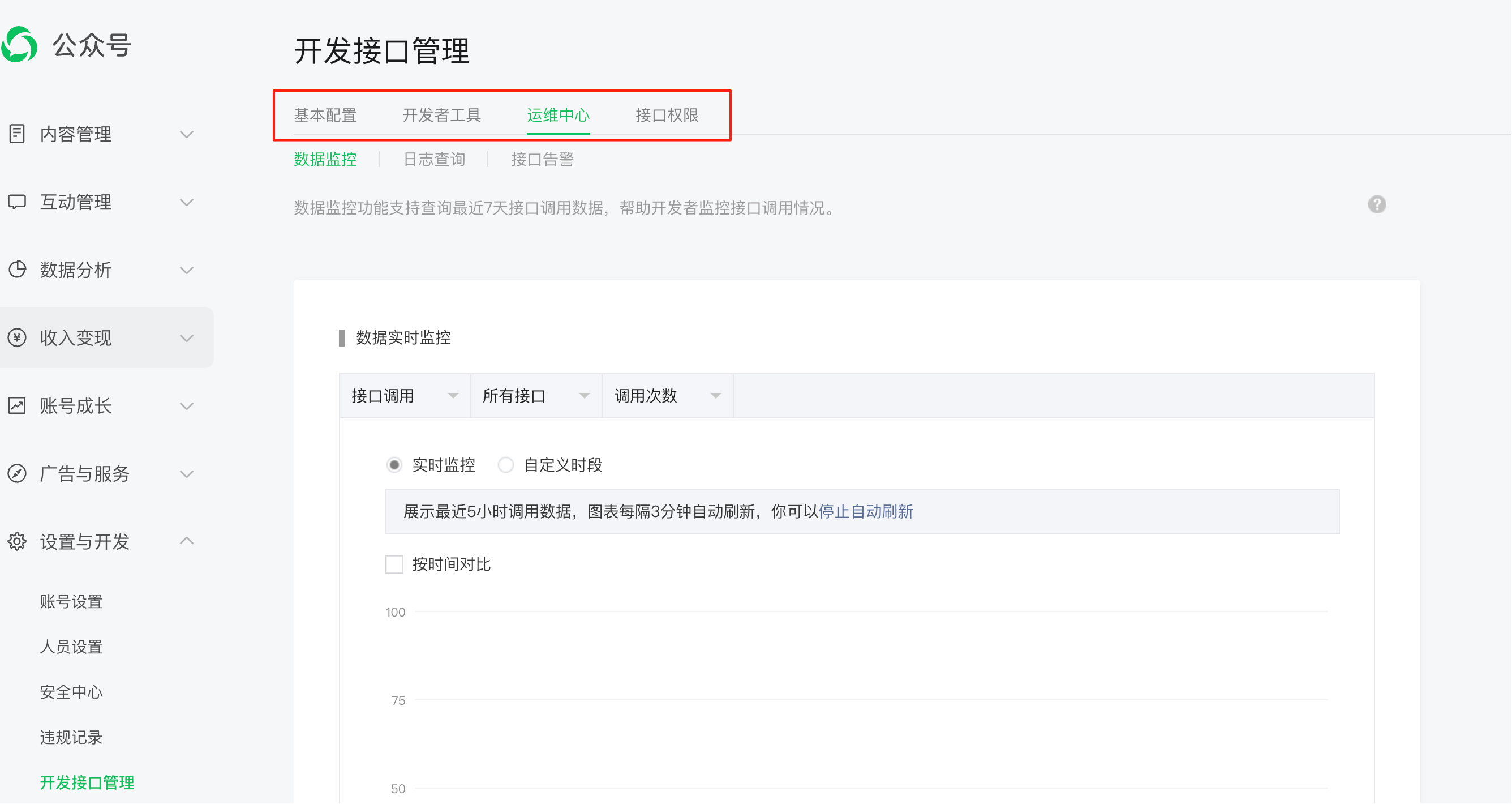Expand the 收入变现 menu chevron
The width and height of the screenshot is (1512, 804).
click(187, 338)
